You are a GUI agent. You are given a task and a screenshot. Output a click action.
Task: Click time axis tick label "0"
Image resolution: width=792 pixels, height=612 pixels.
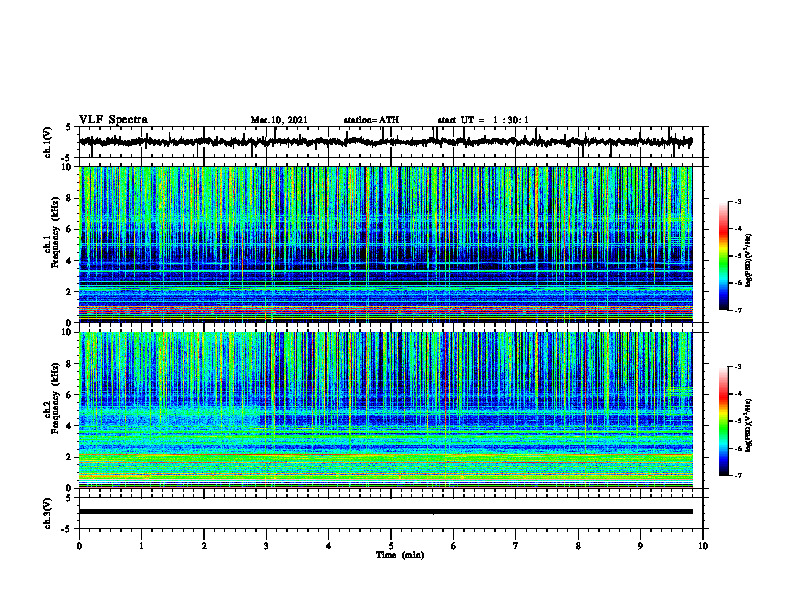[79, 546]
